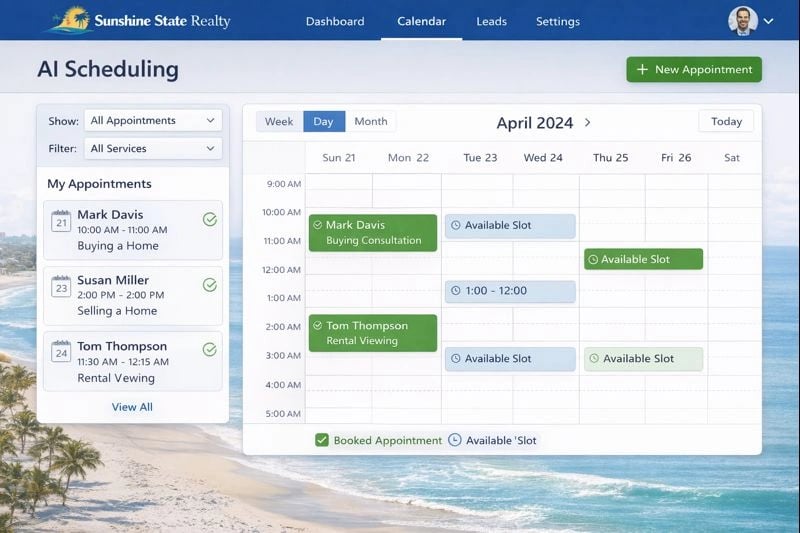800x533 pixels.
Task: Click clock icon on blue 3:00 AM slot
Action: tap(456, 359)
